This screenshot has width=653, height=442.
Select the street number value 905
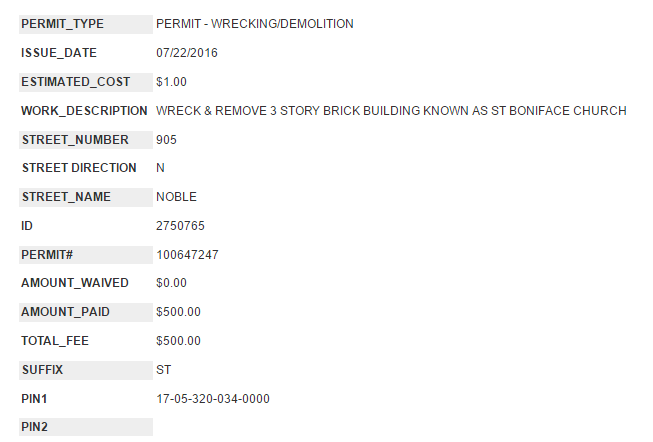click(166, 139)
